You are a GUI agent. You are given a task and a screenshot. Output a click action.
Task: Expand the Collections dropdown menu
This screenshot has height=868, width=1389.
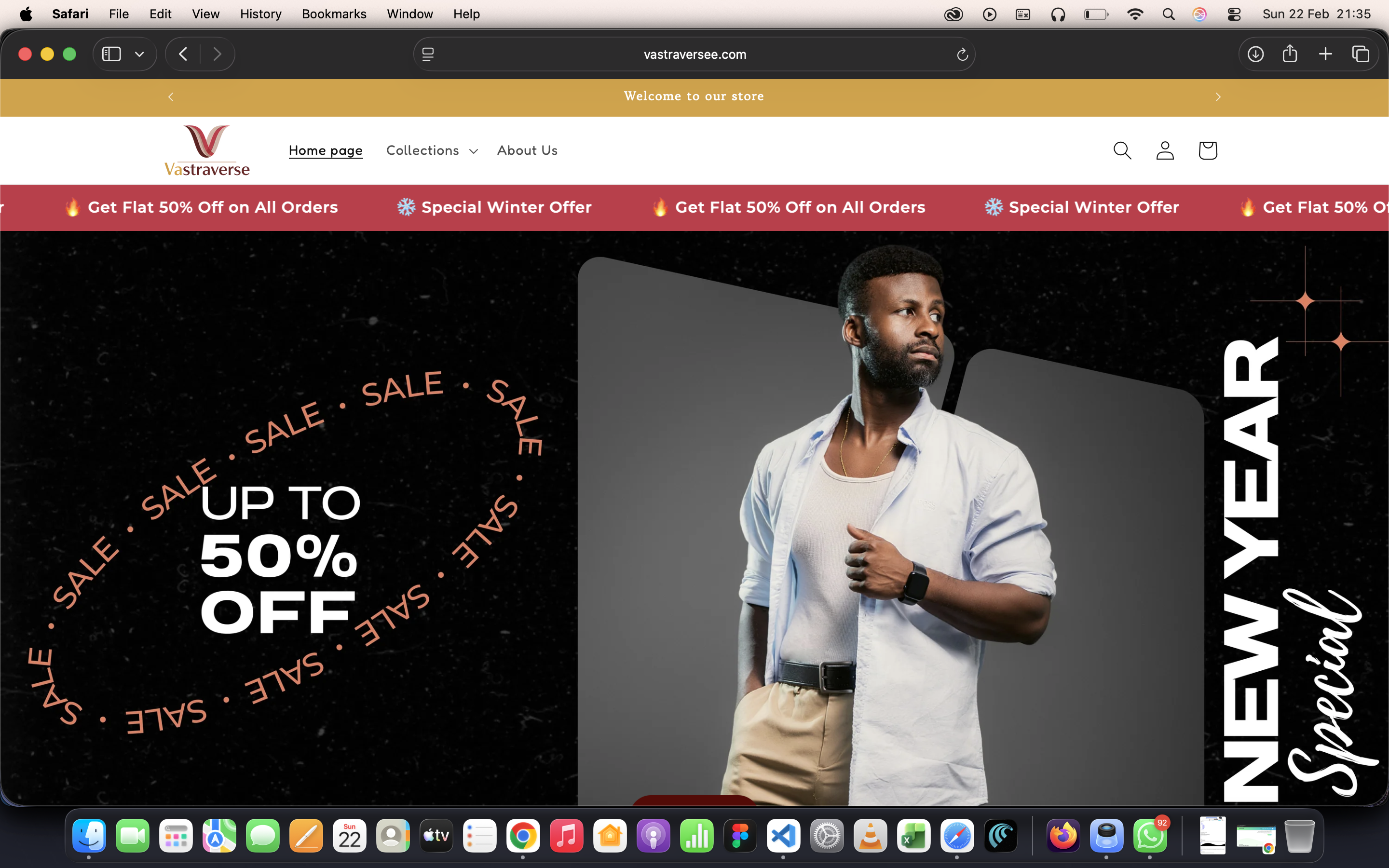[x=432, y=150]
